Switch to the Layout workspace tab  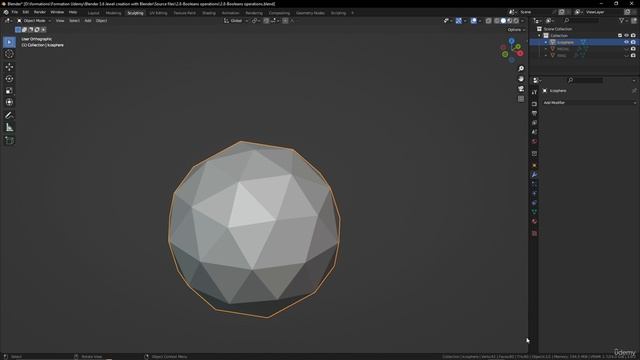pyautogui.click(x=93, y=13)
